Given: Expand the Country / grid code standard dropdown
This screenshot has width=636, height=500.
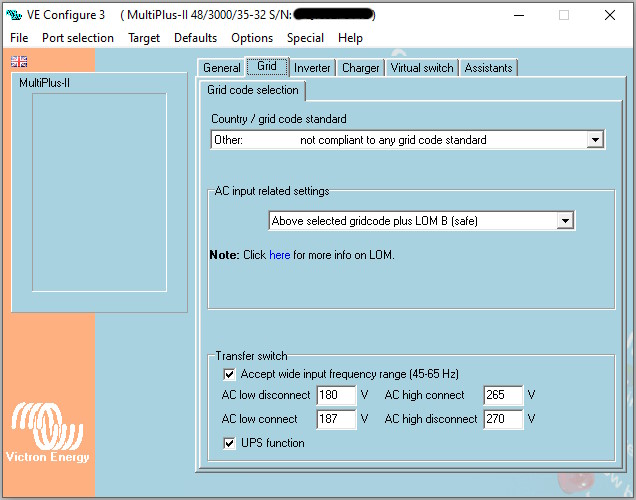Looking at the screenshot, I should click(x=595, y=140).
